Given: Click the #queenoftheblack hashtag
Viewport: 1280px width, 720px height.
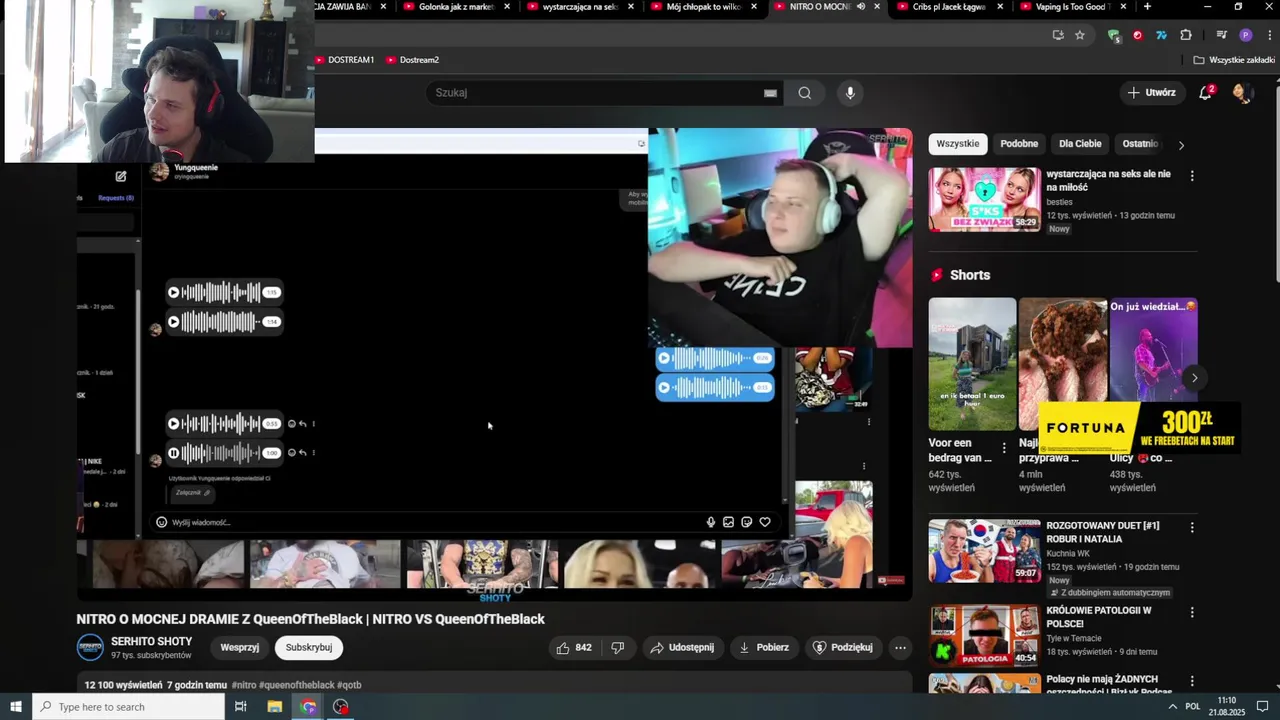Looking at the screenshot, I should [x=298, y=685].
